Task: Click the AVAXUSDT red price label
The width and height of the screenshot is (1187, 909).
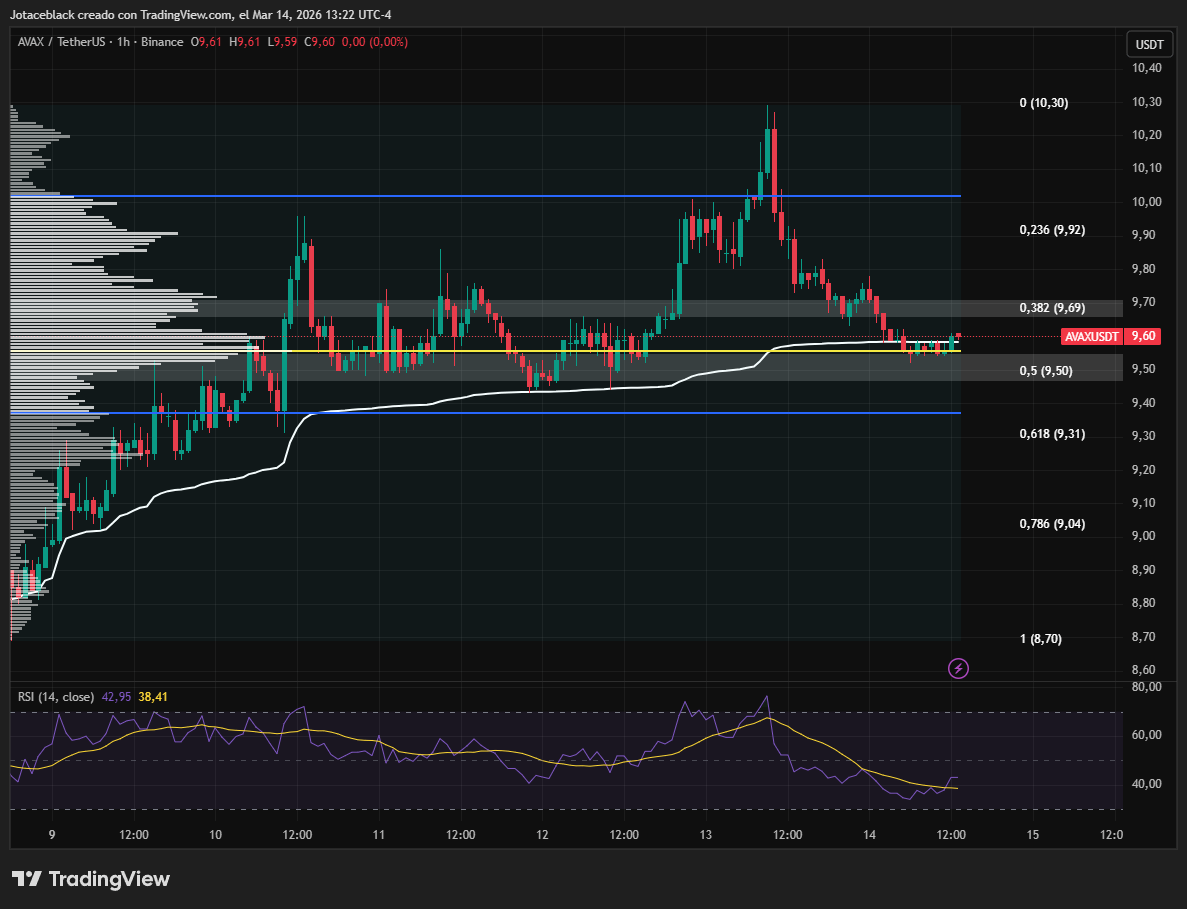Action: [1091, 337]
